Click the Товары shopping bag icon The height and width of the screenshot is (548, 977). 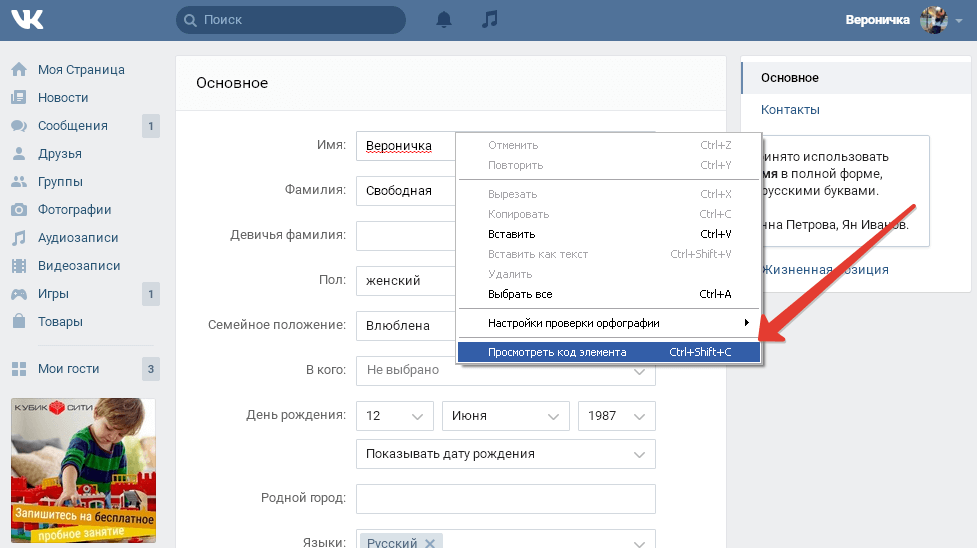coord(19,321)
